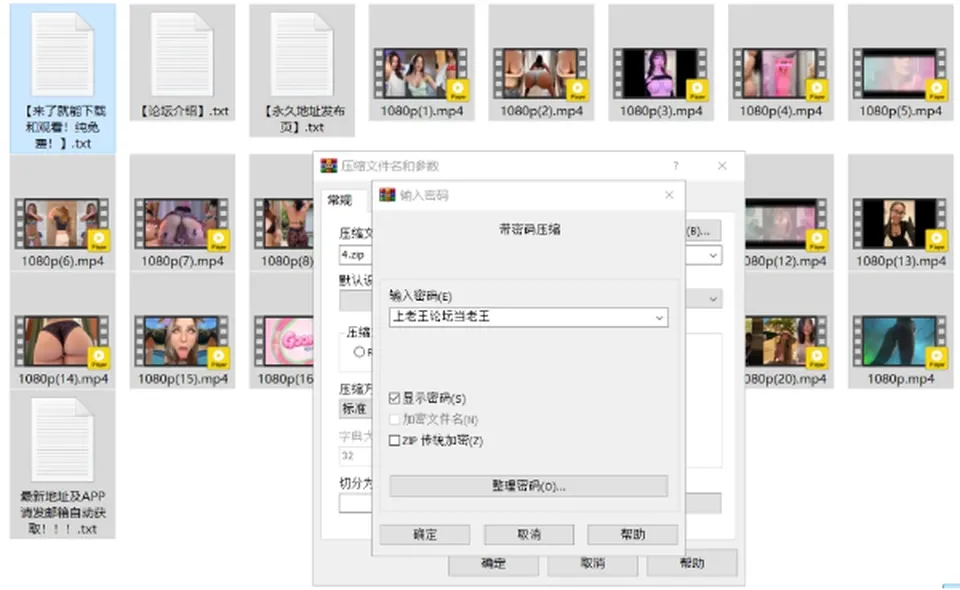The image size is (960, 590).
Task: Switch to the 常规 tab
Action: (340, 200)
